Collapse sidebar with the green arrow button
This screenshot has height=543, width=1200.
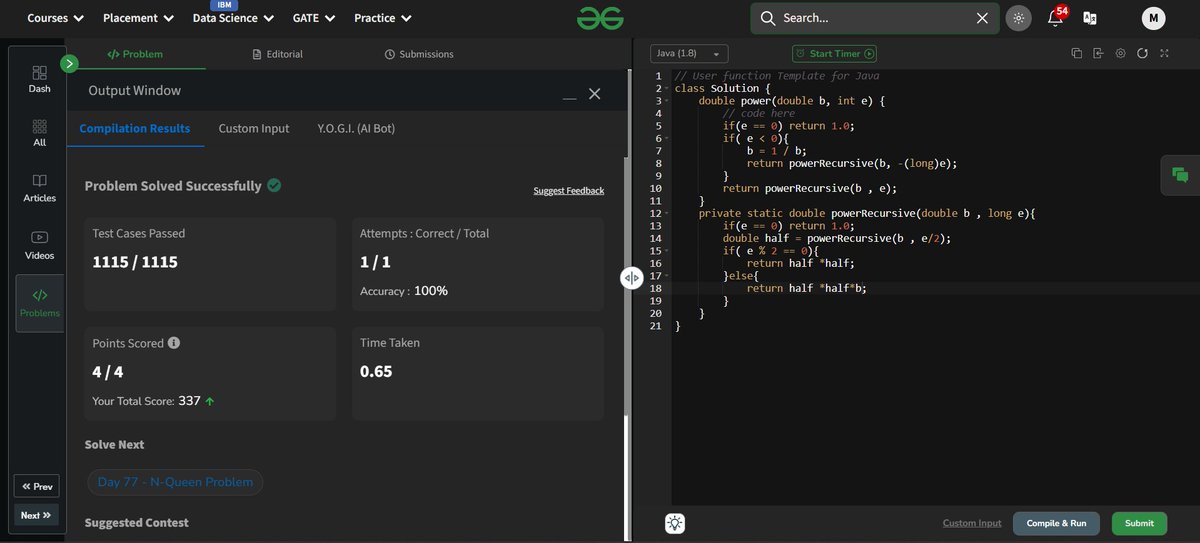pos(69,64)
